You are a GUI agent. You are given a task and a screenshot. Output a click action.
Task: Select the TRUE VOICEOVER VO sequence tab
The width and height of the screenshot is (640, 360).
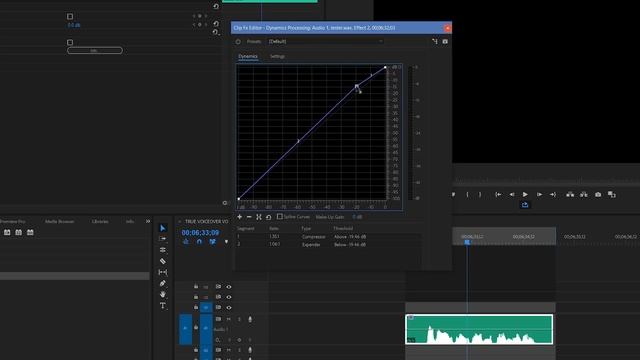(207, 221)
